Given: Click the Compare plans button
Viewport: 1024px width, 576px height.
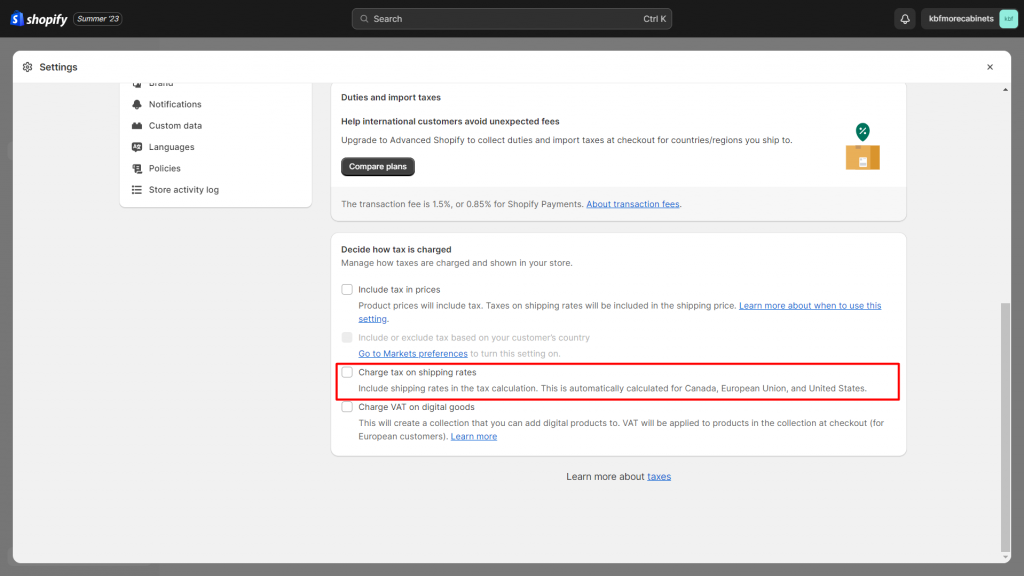Looking at the screenshot, I should (x=377, y=167).
